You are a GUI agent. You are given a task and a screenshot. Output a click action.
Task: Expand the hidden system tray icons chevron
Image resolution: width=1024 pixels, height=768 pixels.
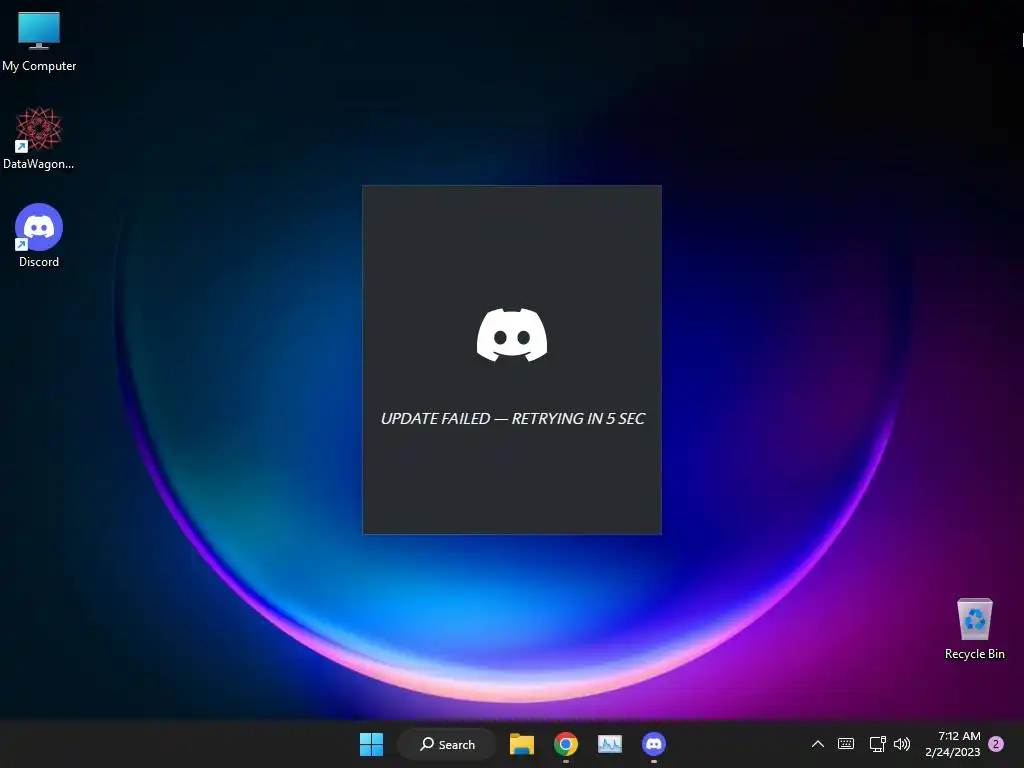818,744
